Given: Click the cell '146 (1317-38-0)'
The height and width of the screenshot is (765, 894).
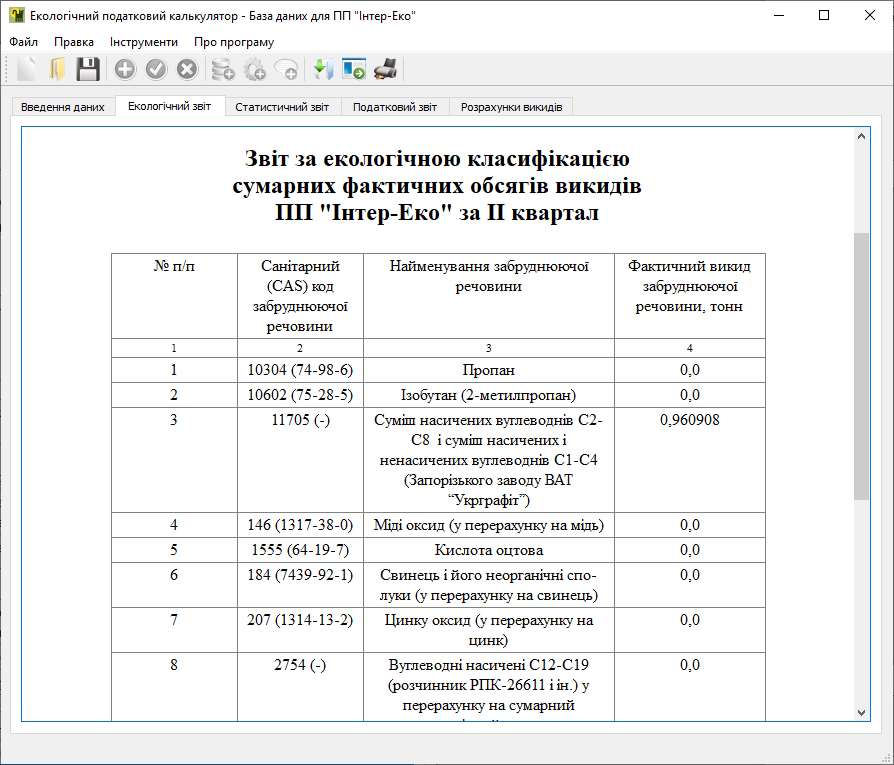Looking at the screenshot, I should (x=300, y=525).
